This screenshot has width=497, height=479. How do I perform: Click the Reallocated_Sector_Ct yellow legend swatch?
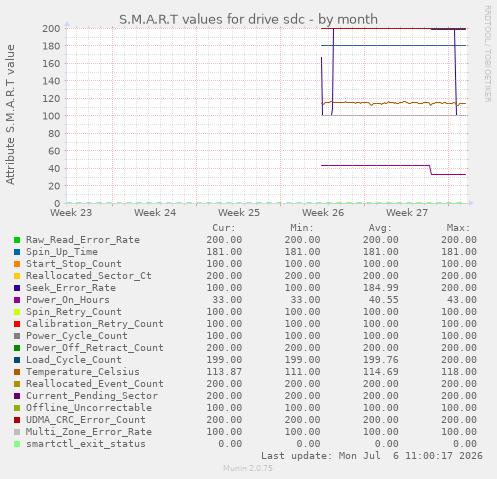coord(17,276)
